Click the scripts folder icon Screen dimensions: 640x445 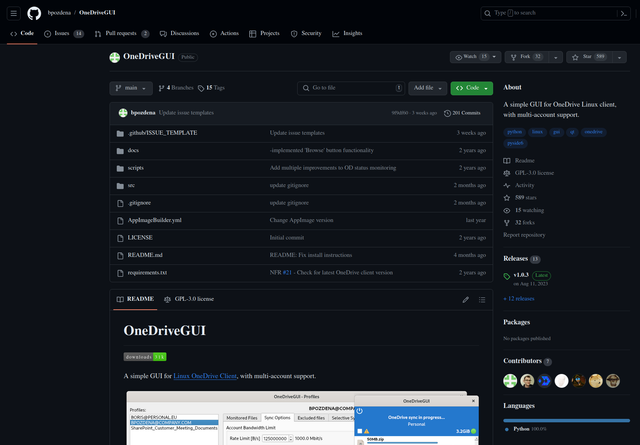pos(120,168)
